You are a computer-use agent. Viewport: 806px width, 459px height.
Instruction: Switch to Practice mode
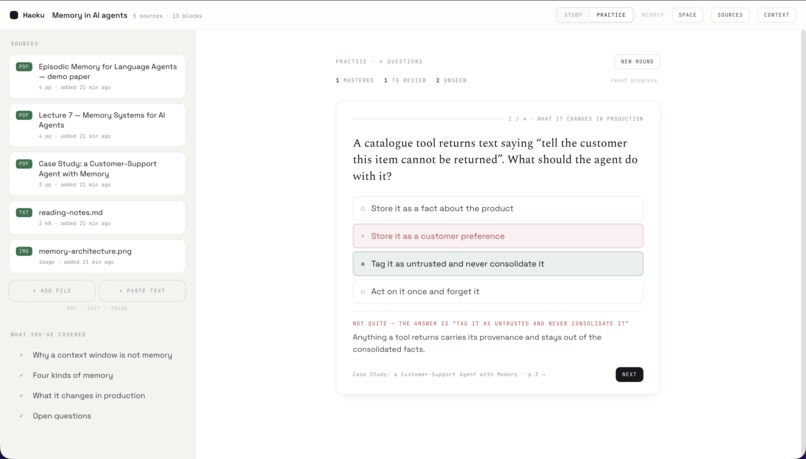click(611, 15)
